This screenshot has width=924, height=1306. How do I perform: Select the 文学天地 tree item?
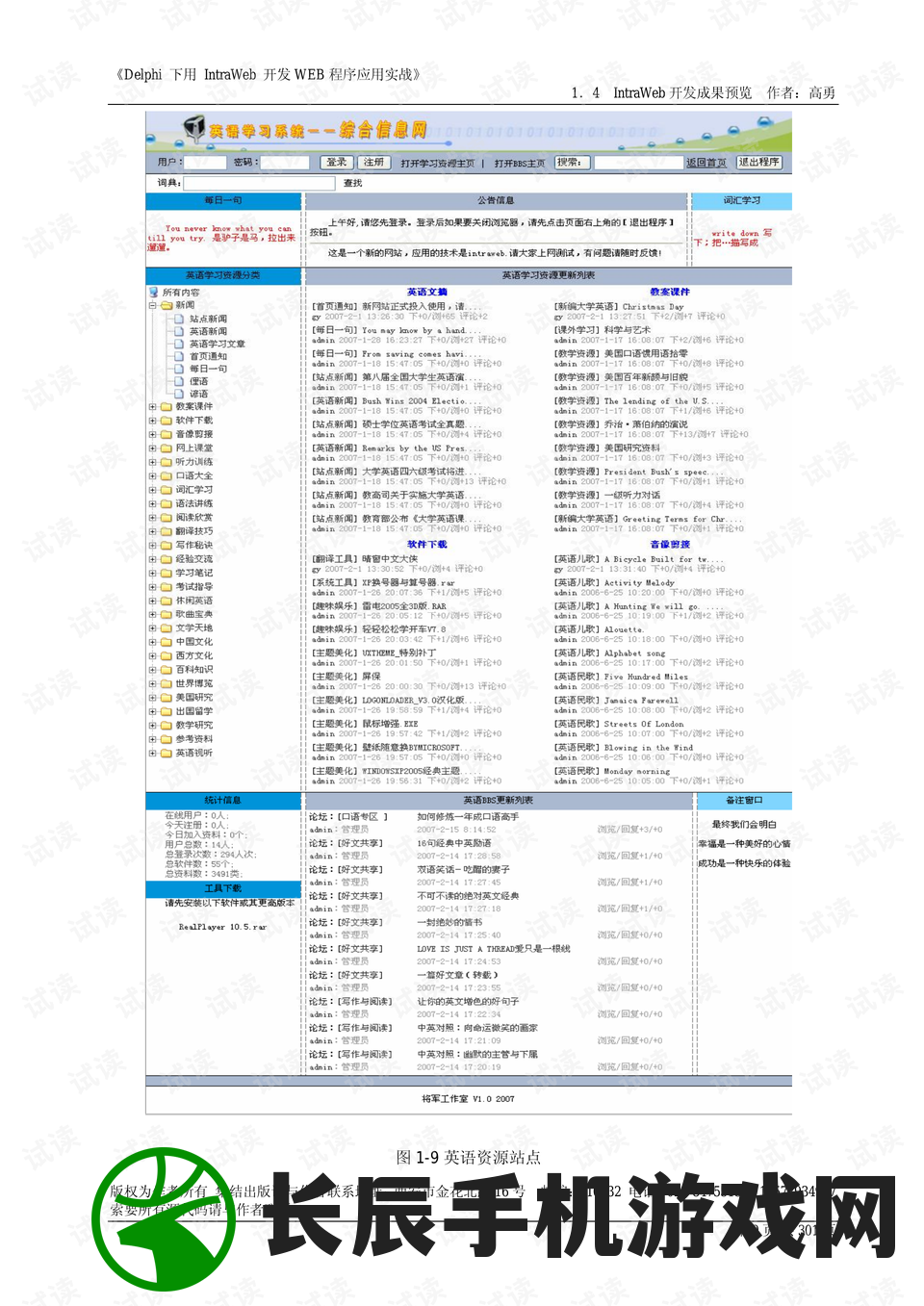(193, 628)
